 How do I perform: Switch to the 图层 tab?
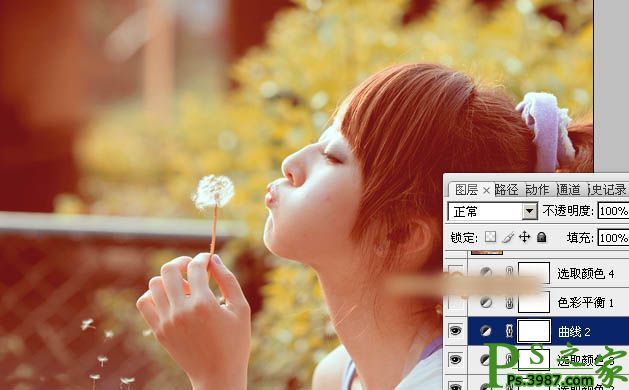[x=467, y=190]
